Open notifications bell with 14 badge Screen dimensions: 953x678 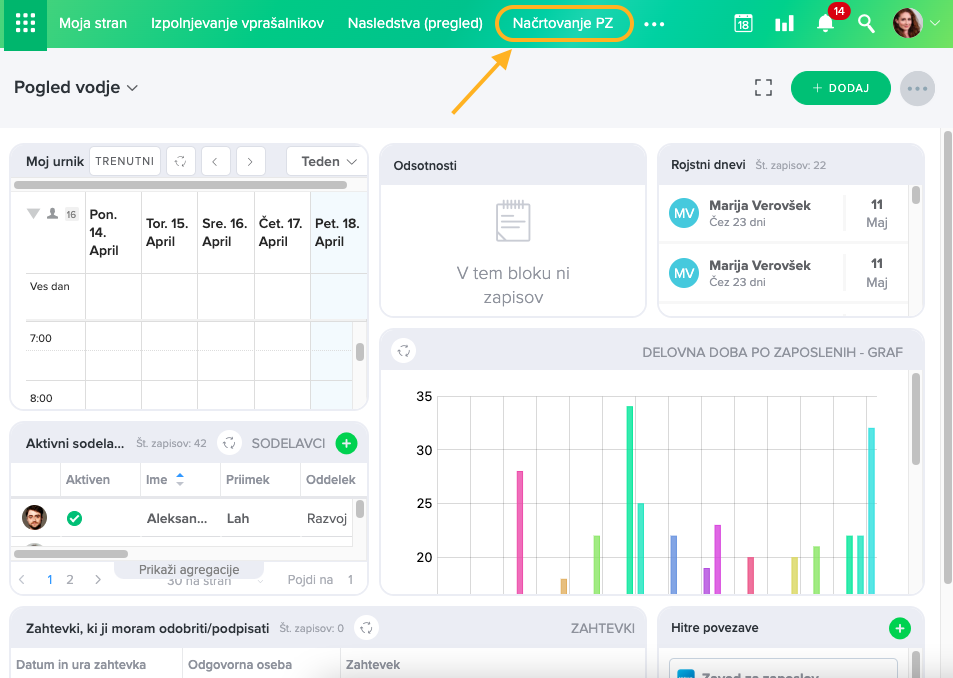click(x=826, y=23)
